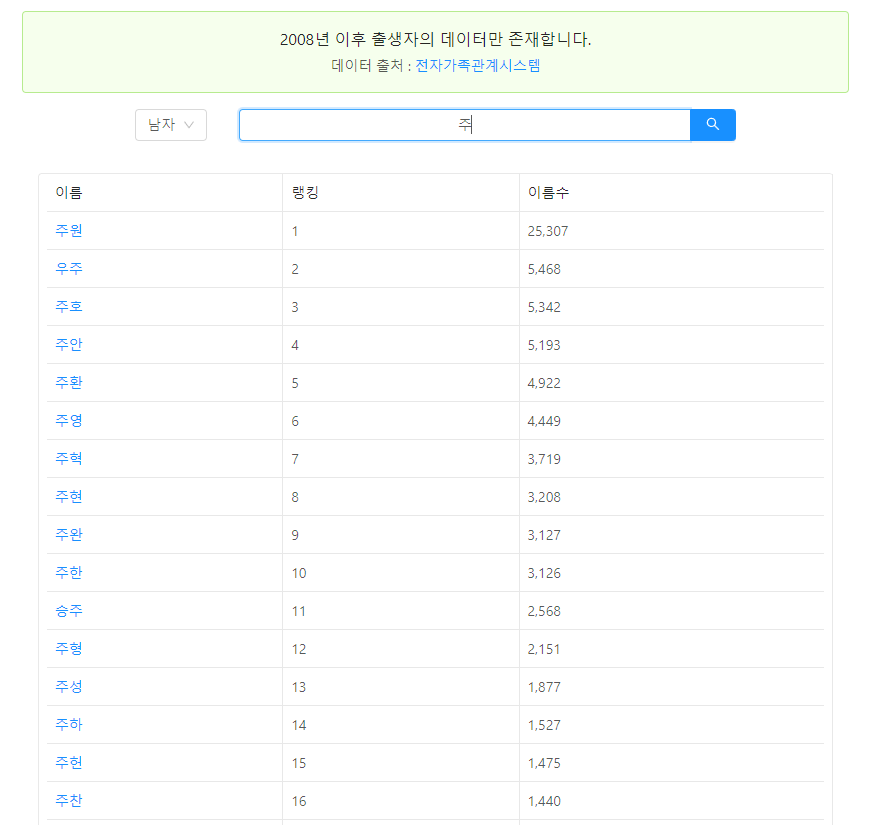Open the 주환 name link
This screenshot has width=889, height=825.
pyautogui.click(x=69, y=383)
